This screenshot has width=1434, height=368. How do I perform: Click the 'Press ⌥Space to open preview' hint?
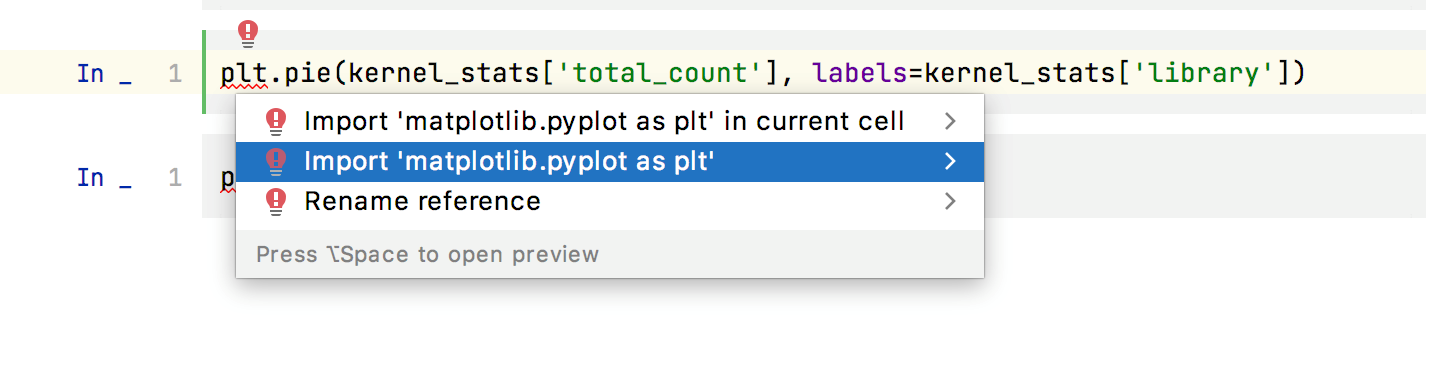(x=427, y=254)
